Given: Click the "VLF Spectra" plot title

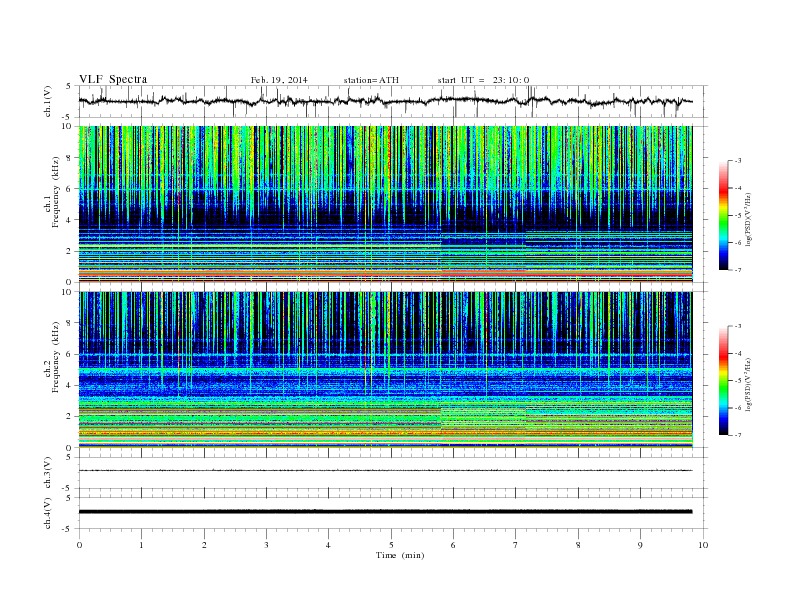Looking at the screenshot, I should pos(113,79).
